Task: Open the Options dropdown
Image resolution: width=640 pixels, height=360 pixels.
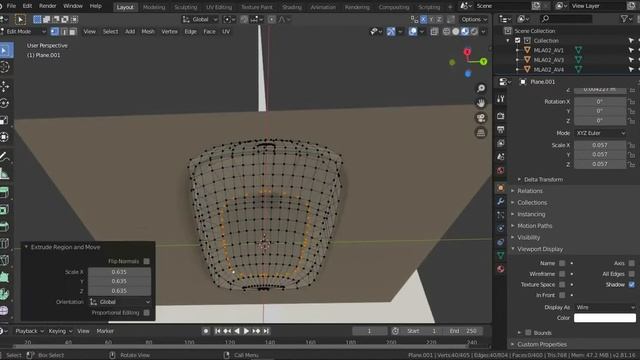Action: (473, 19)
